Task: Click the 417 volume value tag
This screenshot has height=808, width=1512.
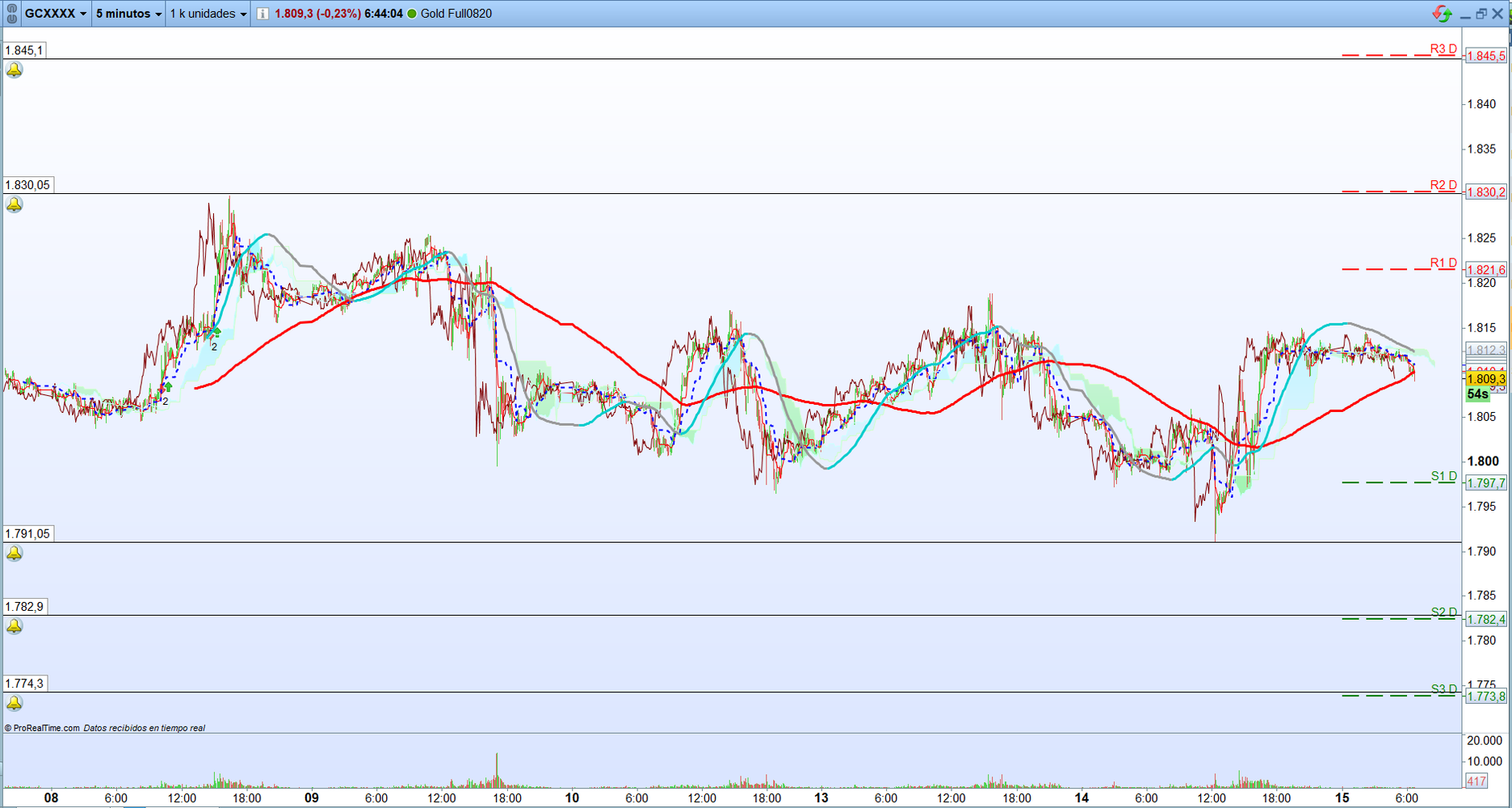Action: [x=1476, y=781]
